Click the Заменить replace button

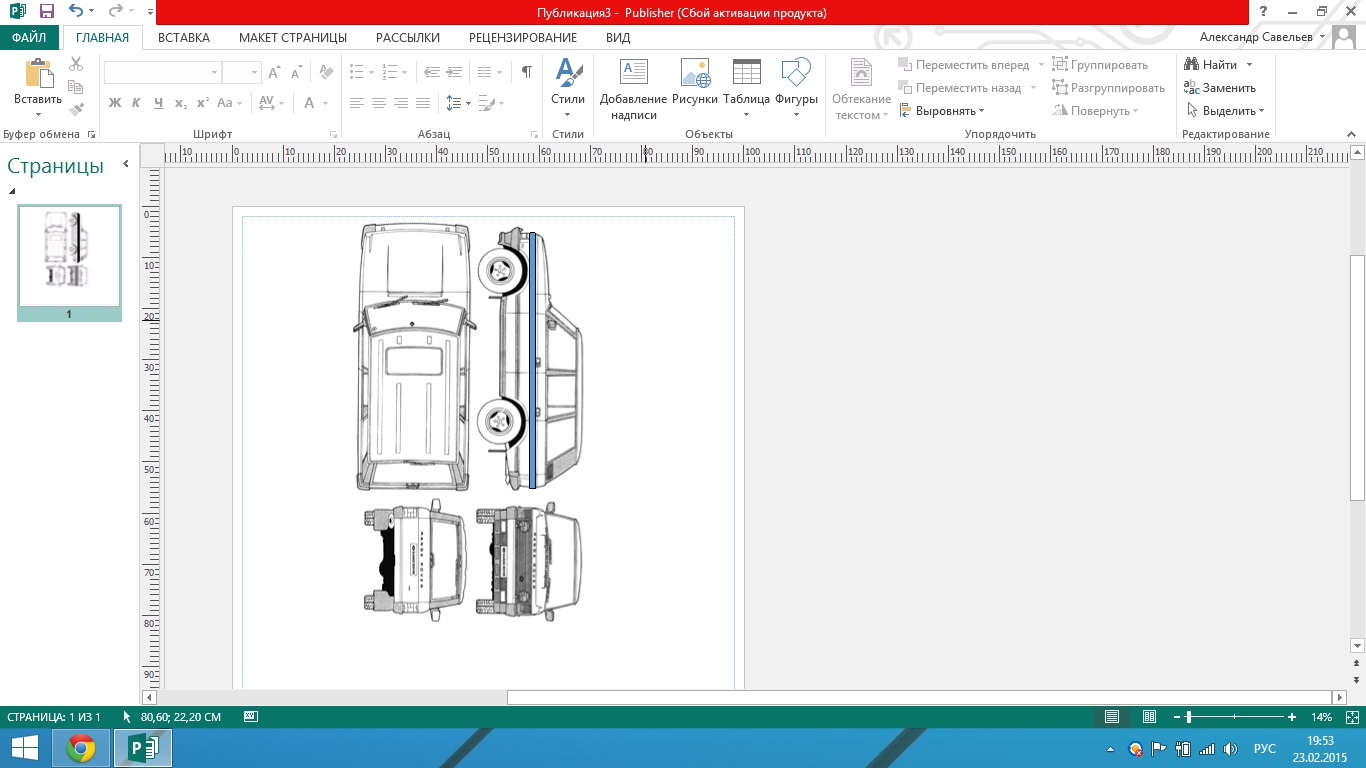(1219, 88)
